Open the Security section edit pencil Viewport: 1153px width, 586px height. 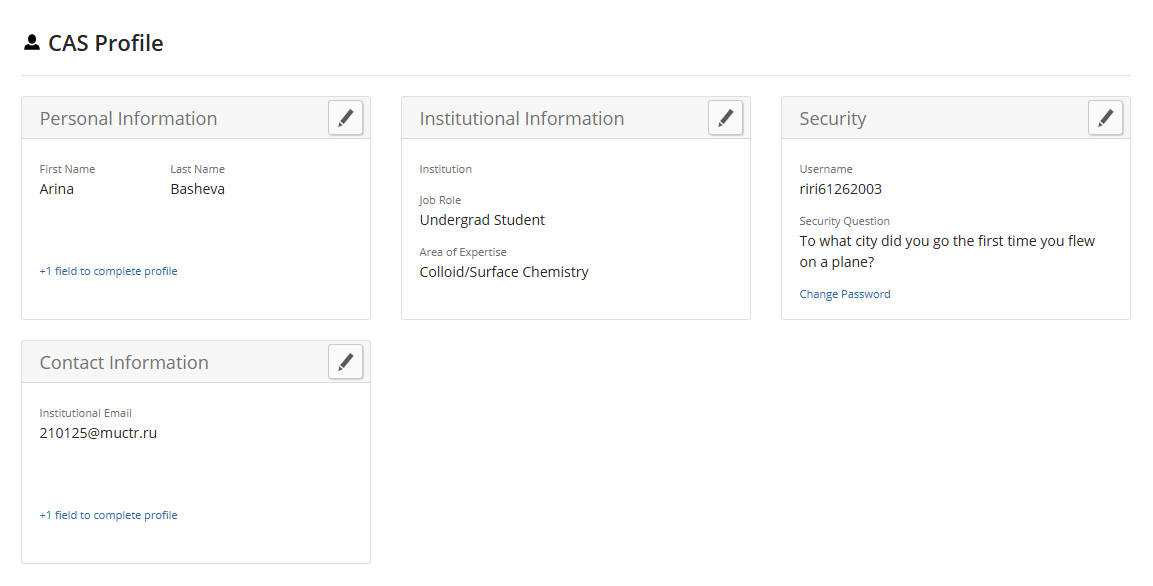(x=1105, y=118)
